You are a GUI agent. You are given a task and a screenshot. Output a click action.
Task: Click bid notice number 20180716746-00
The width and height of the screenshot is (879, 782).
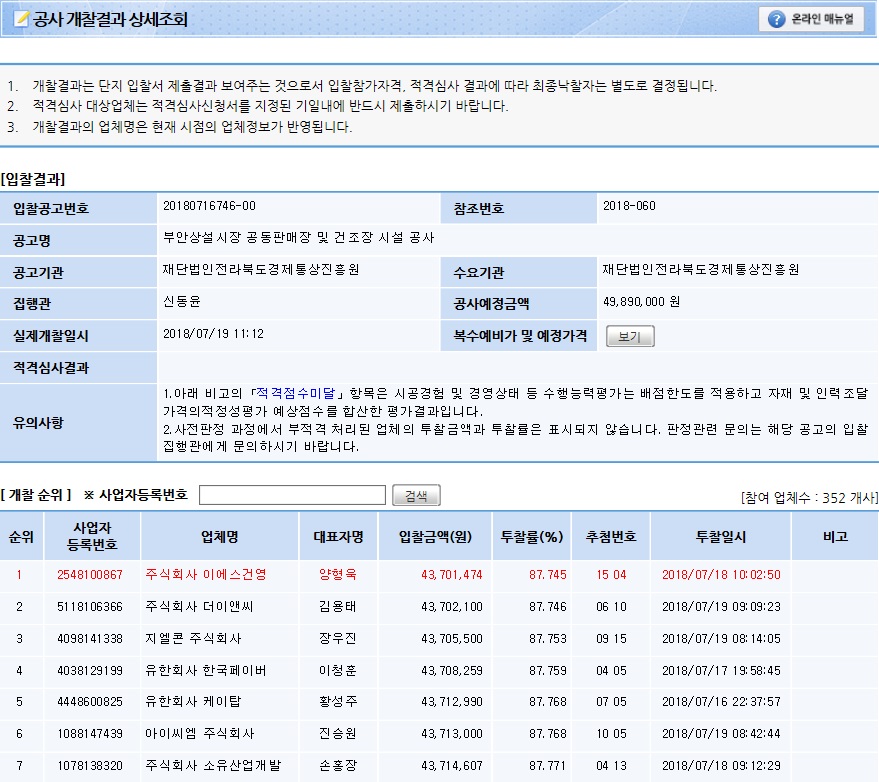pos(209,206)
